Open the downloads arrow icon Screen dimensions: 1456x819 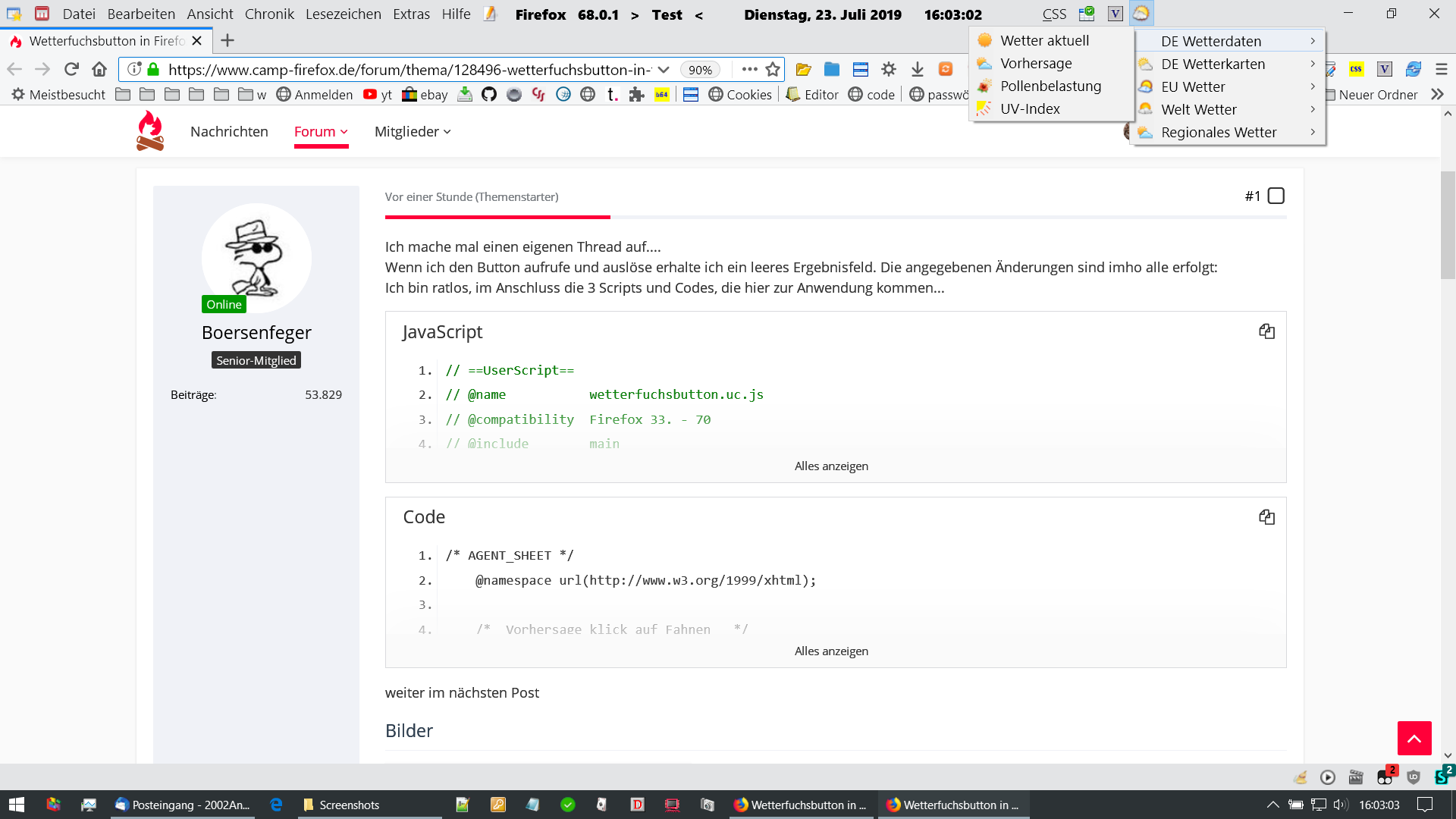tap(917, 70)
